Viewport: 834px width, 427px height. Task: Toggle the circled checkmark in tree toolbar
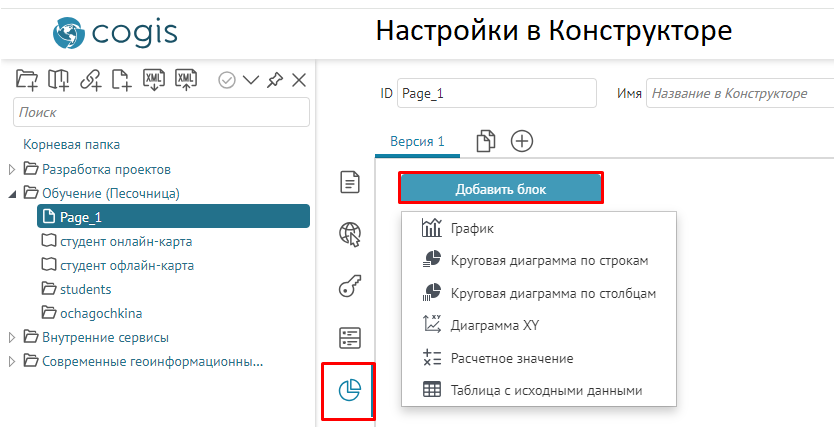tap(227, 80)
